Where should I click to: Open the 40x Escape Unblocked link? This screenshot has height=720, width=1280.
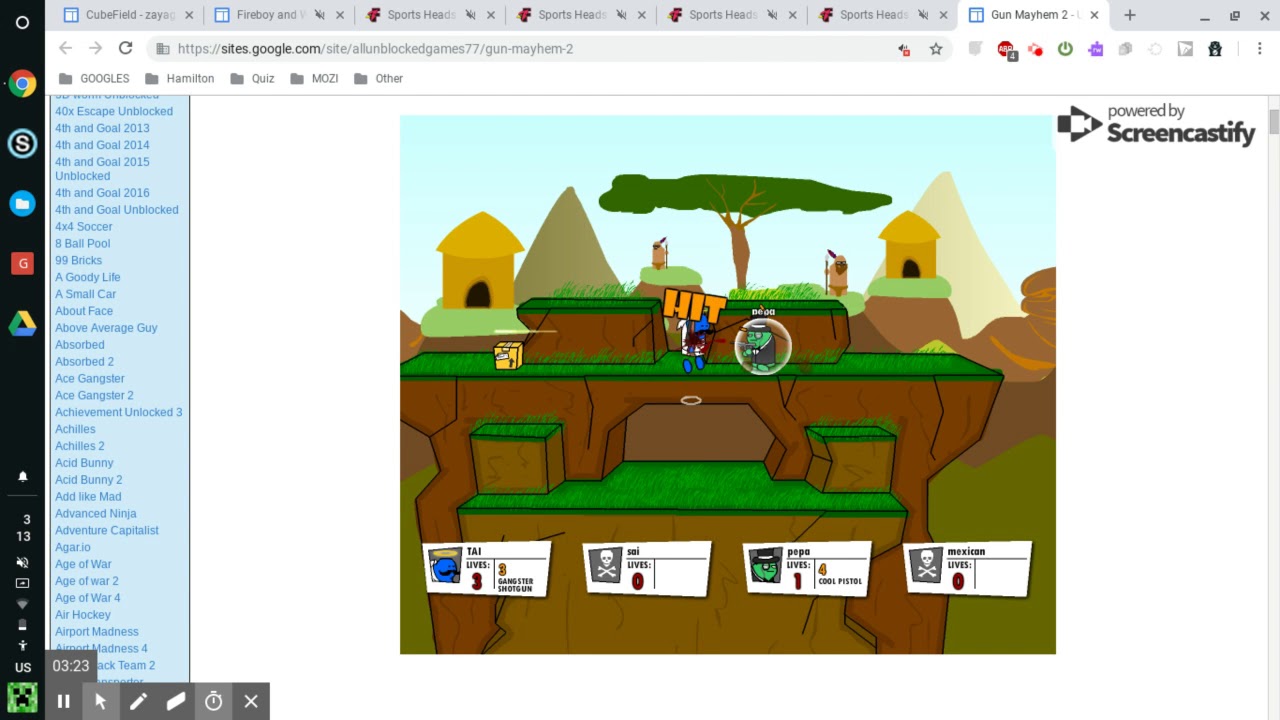point(114,111)
